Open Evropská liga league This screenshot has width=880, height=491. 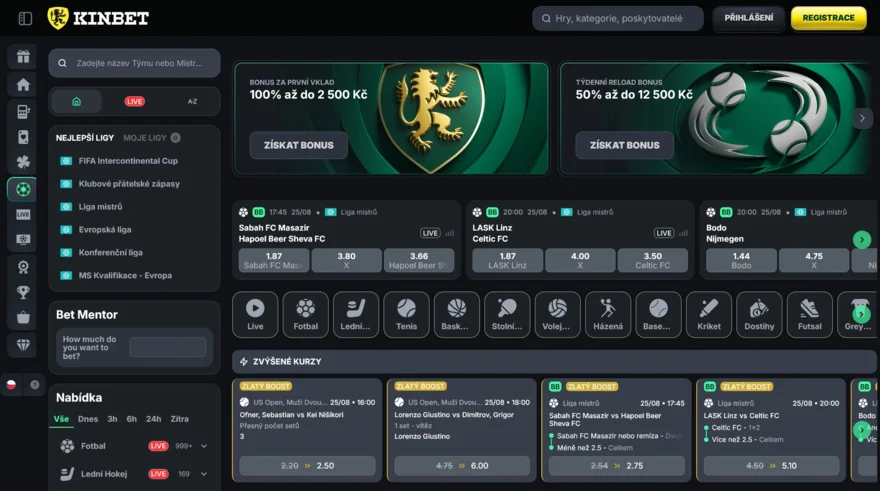click(x=105, y=230)
